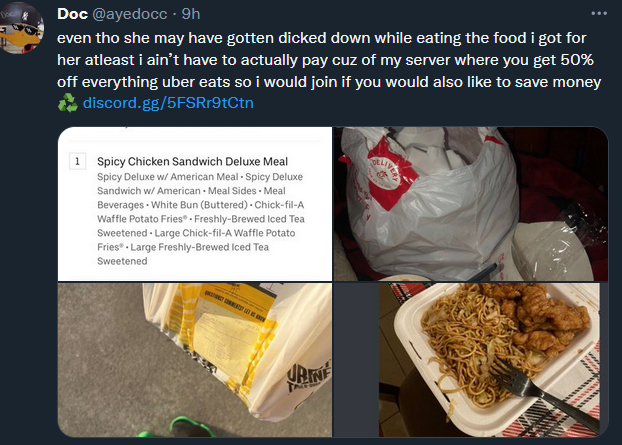Click the green object below the bag
This screenshot has height=445, width=622.
coord(177,428)
